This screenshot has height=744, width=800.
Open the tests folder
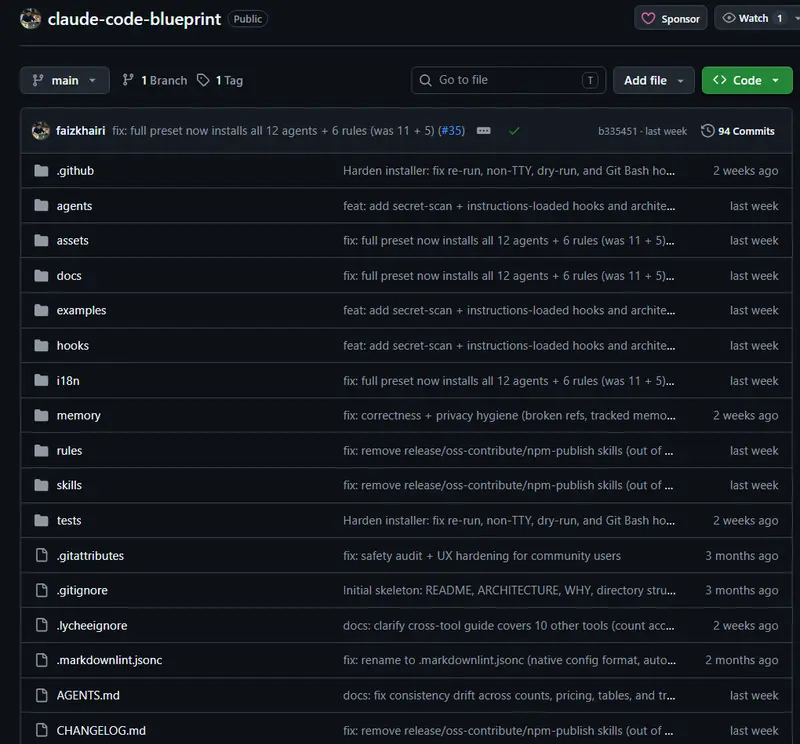point(69,520)
